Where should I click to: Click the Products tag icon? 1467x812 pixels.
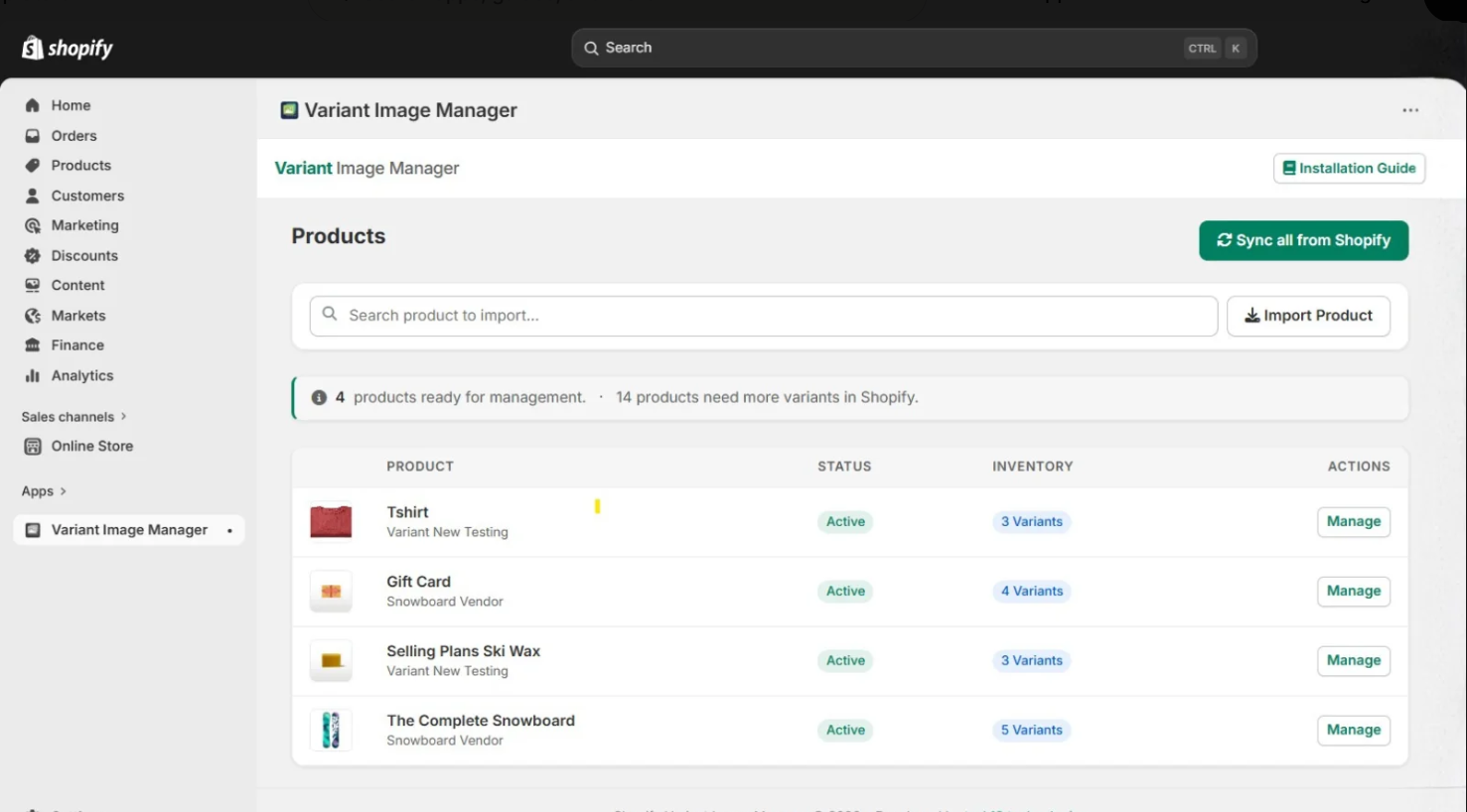[x=33, y=166]
